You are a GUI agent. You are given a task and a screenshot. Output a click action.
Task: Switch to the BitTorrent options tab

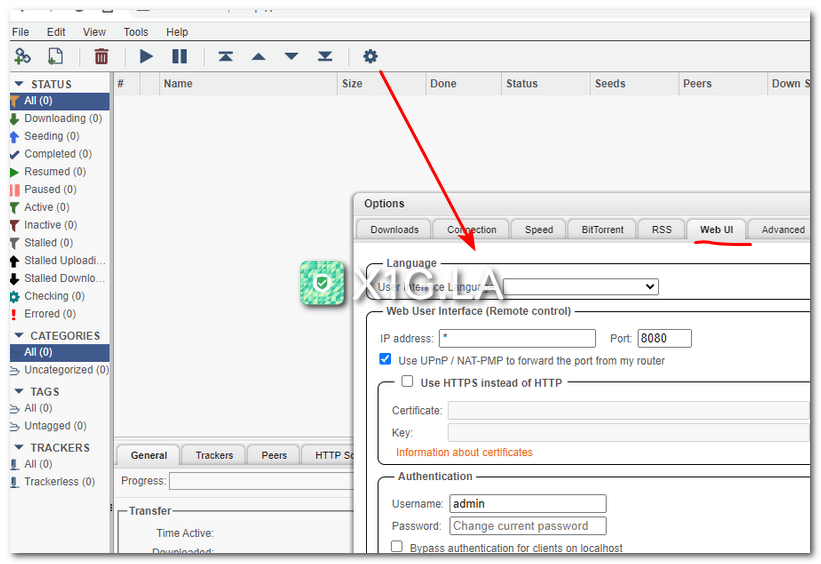point(602,230)
